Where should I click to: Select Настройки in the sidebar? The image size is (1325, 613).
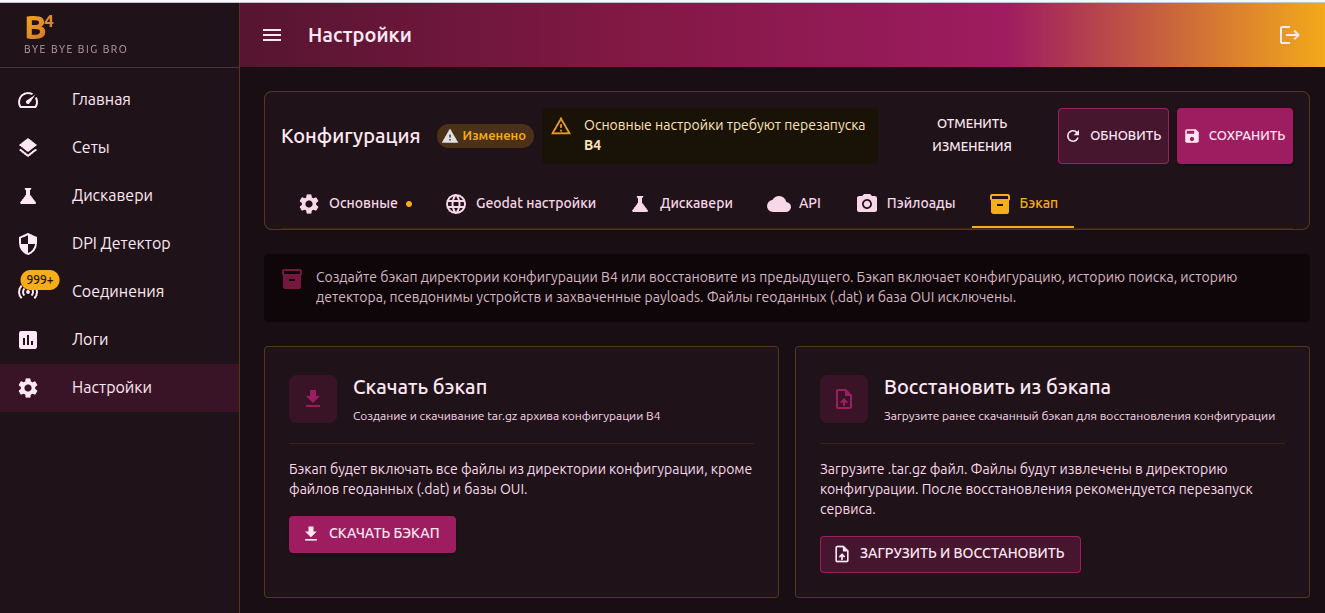coord(111,388)
